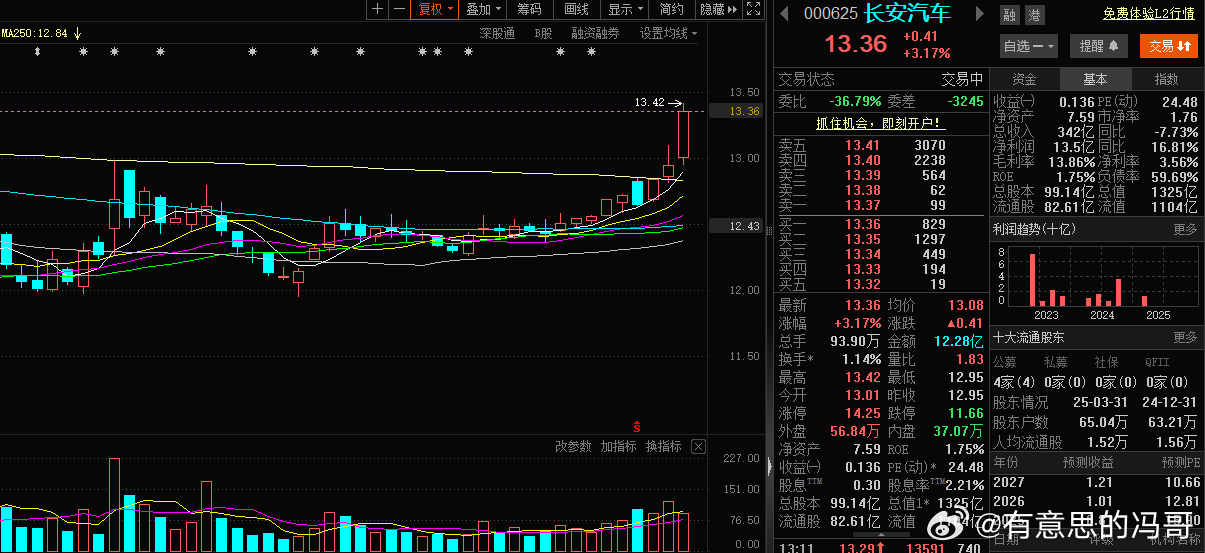Click 涨停 value 14.25

click(x=864, y=414)
